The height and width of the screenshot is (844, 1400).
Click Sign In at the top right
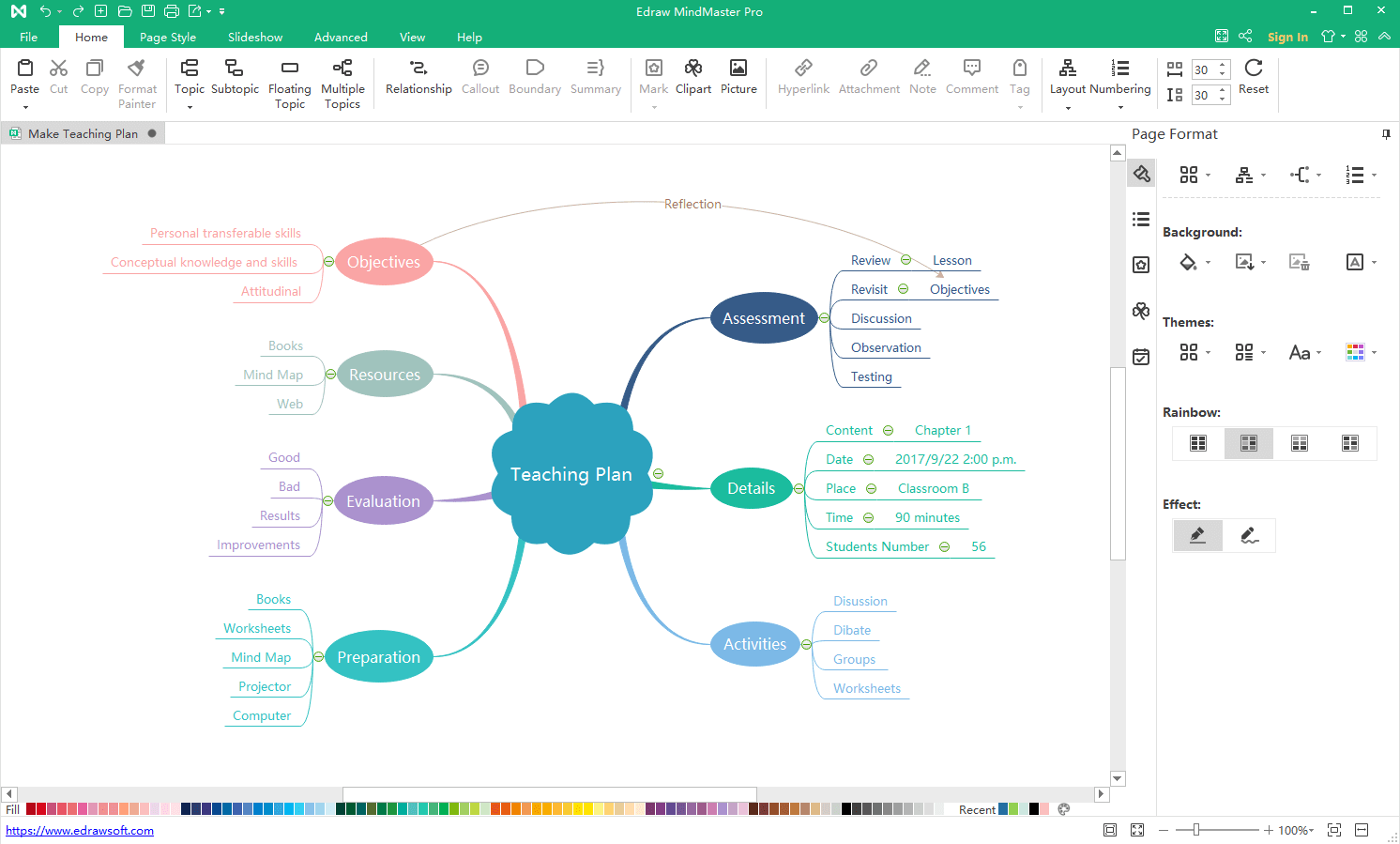pos(1287,37)
